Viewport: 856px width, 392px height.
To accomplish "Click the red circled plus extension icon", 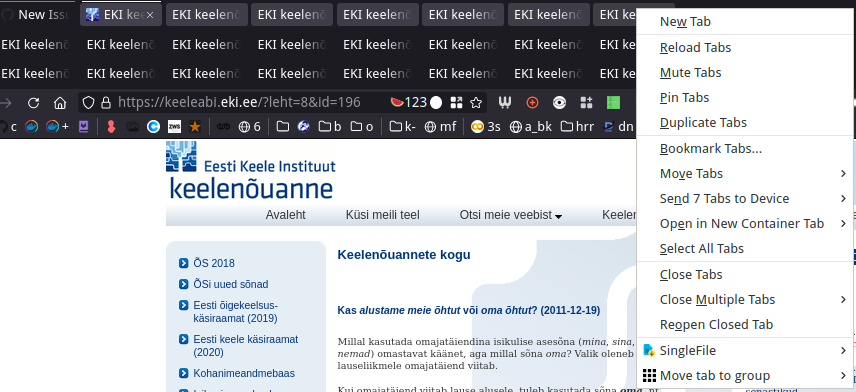I will point(532,102).
